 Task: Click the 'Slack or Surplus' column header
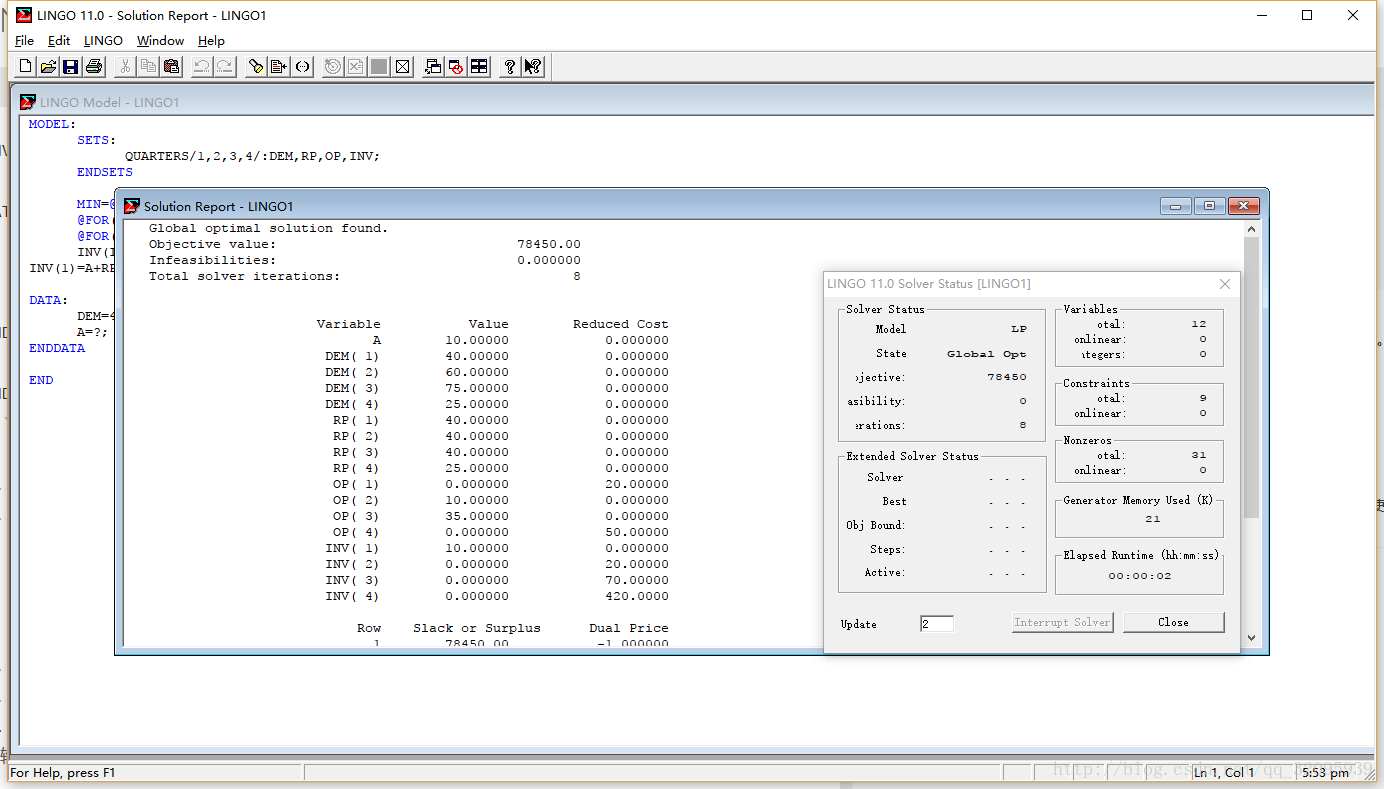pos(476,628)
